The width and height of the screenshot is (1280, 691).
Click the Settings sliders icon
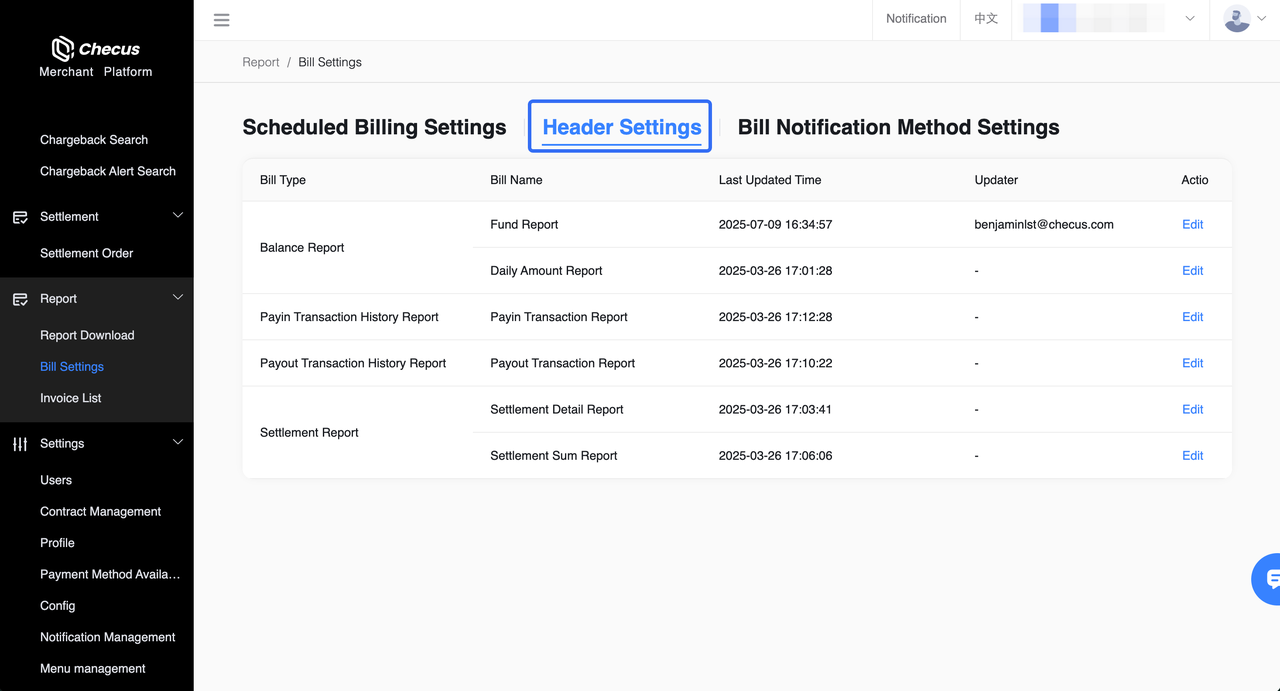20,444
